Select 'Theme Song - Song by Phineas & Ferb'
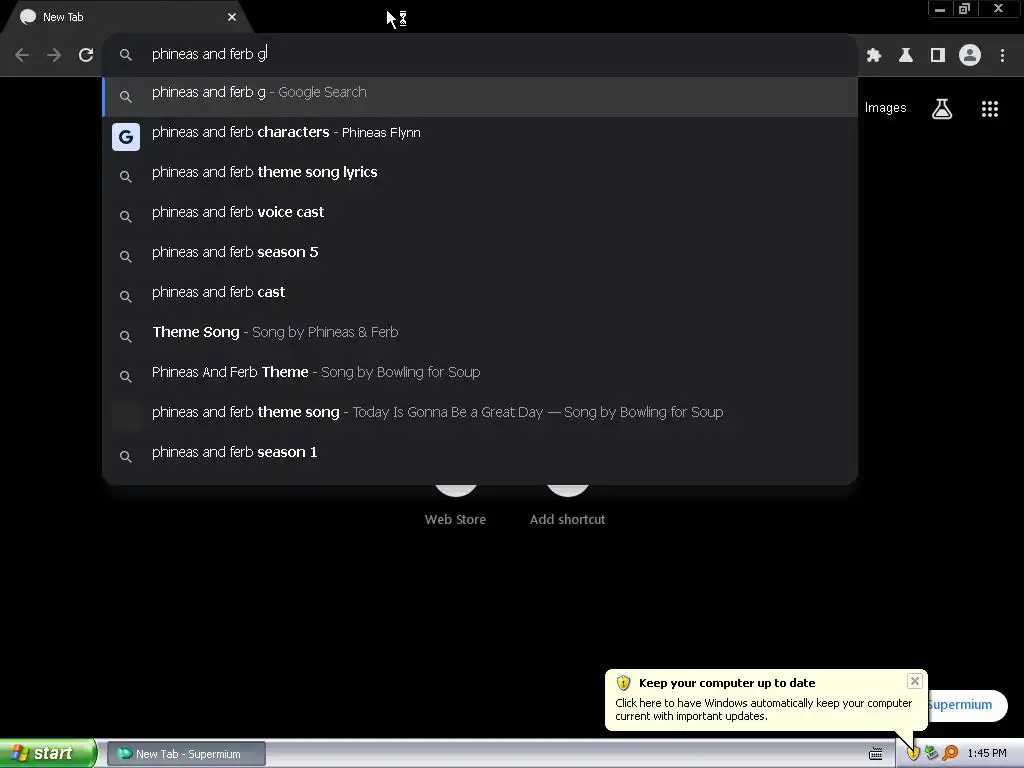1024x768 pixels. click(480, 336)
